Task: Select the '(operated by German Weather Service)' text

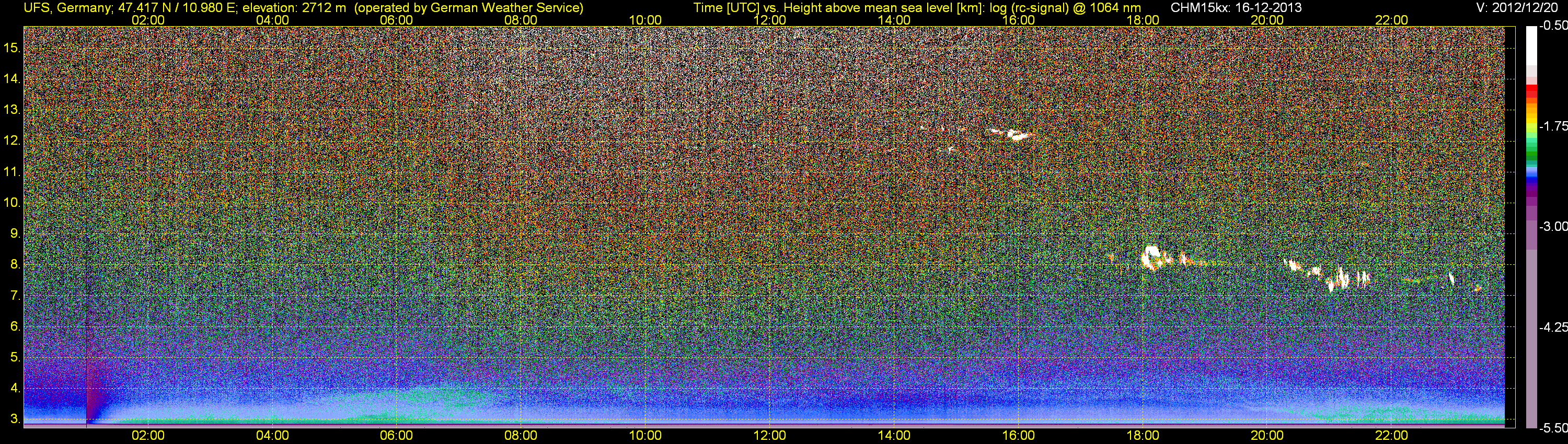Action: coord(468,7)
